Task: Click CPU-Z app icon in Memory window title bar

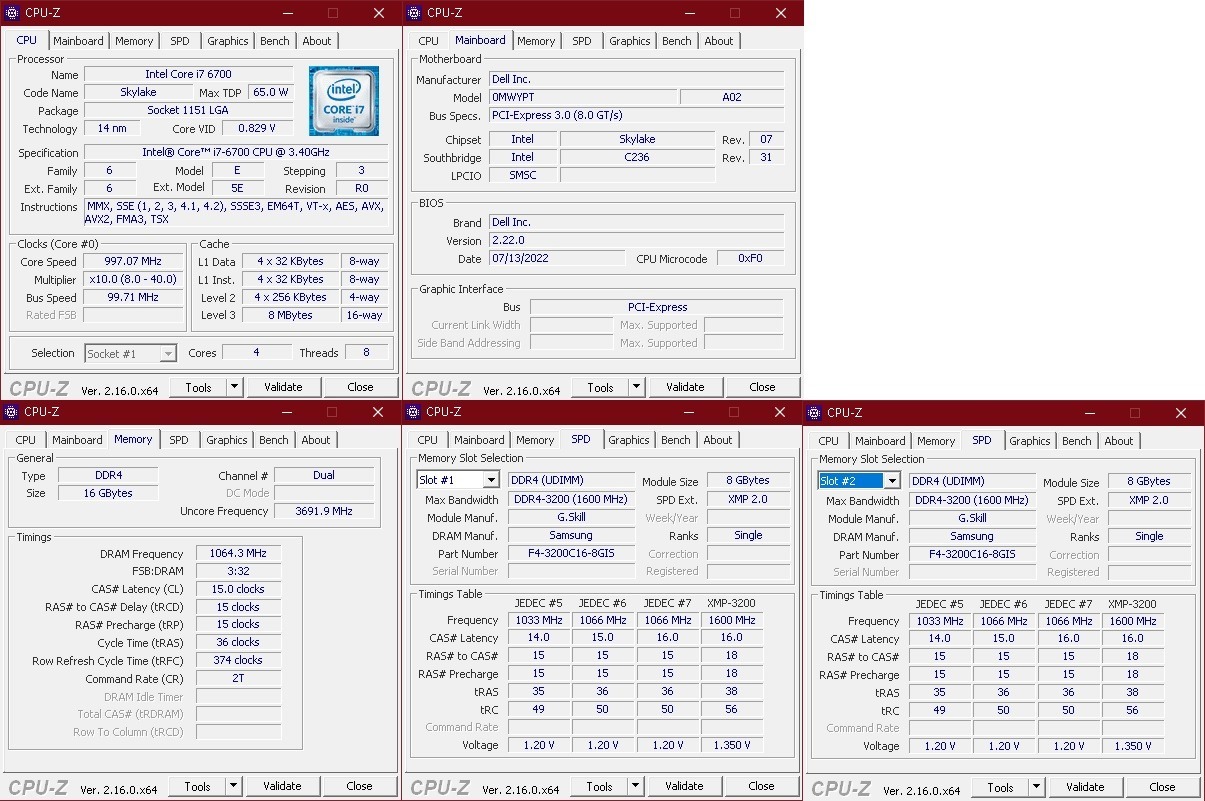Action: coord(11,412)
